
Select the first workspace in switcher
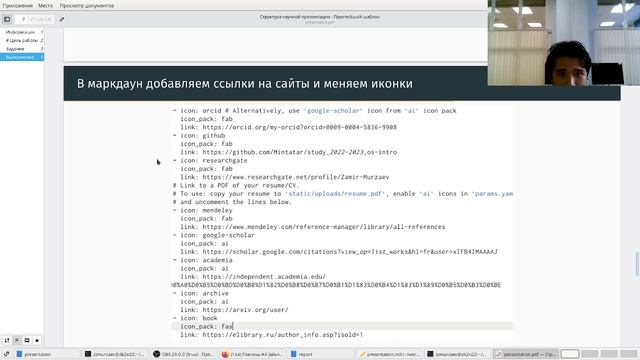point(570,354)
